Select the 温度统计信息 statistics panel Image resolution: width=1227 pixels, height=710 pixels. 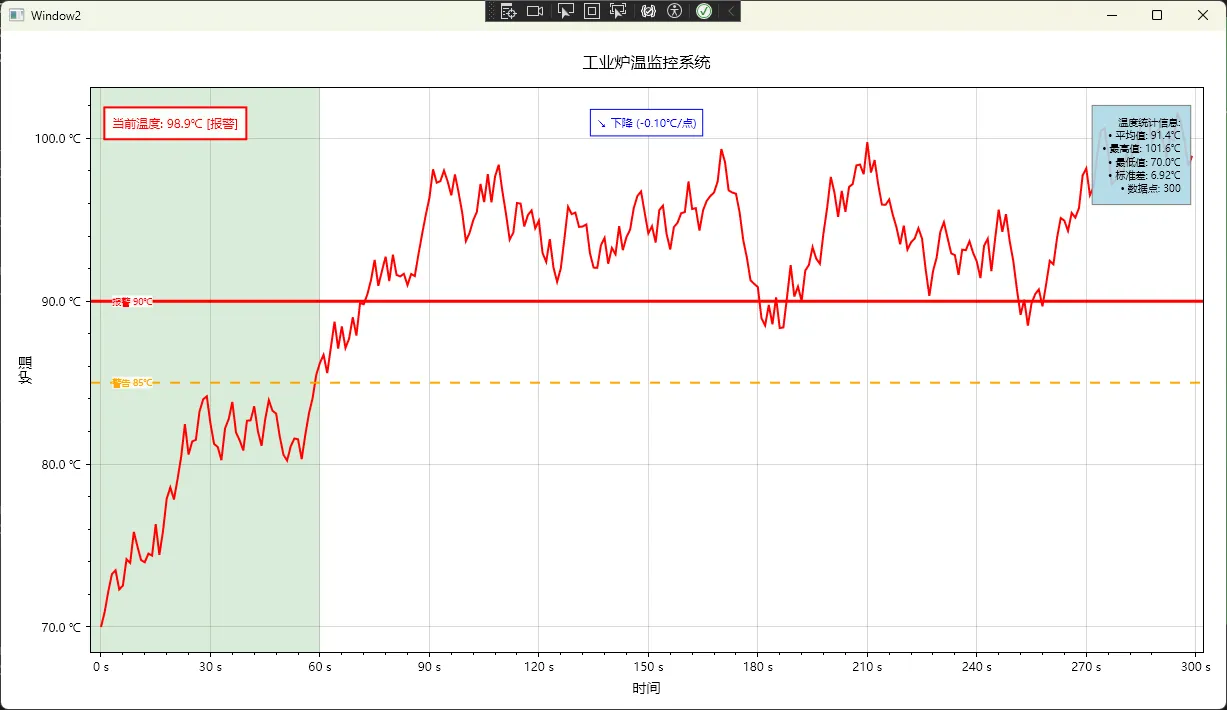coord(1141,155)
